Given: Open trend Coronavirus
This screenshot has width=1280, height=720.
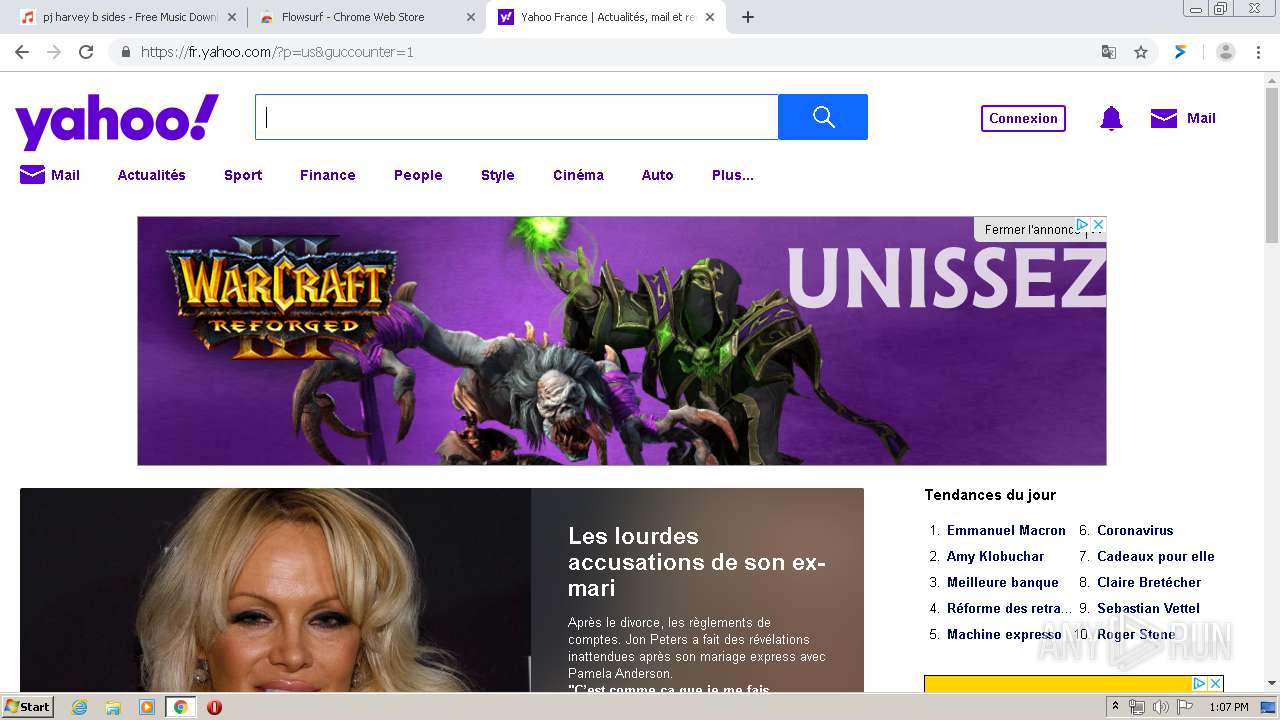Looking at the screenshot, I should tap(1135, 530).
